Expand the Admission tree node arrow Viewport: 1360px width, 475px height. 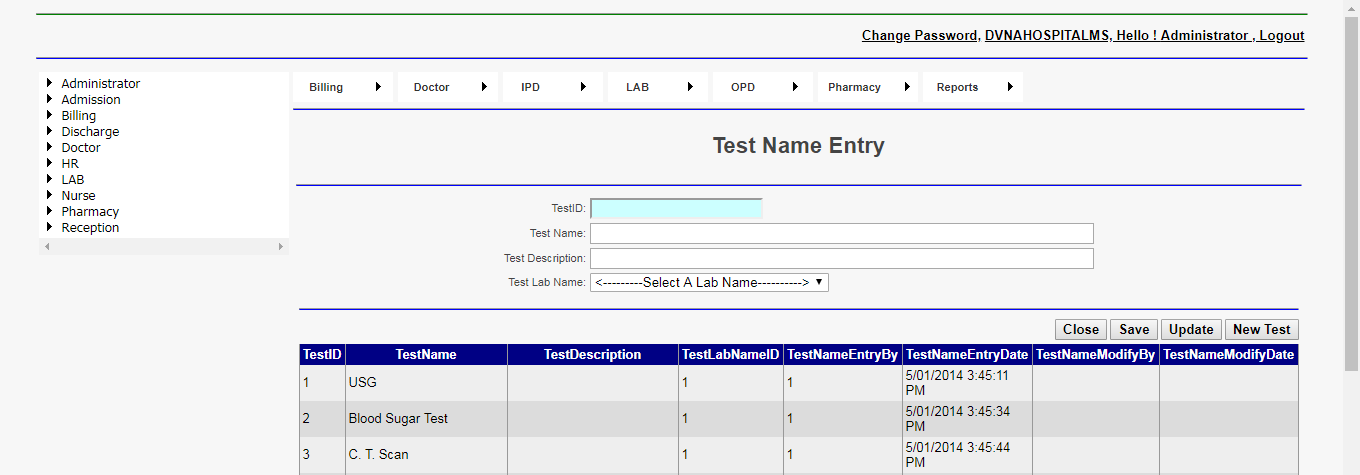pyautogui.click(x=49, y=99)
